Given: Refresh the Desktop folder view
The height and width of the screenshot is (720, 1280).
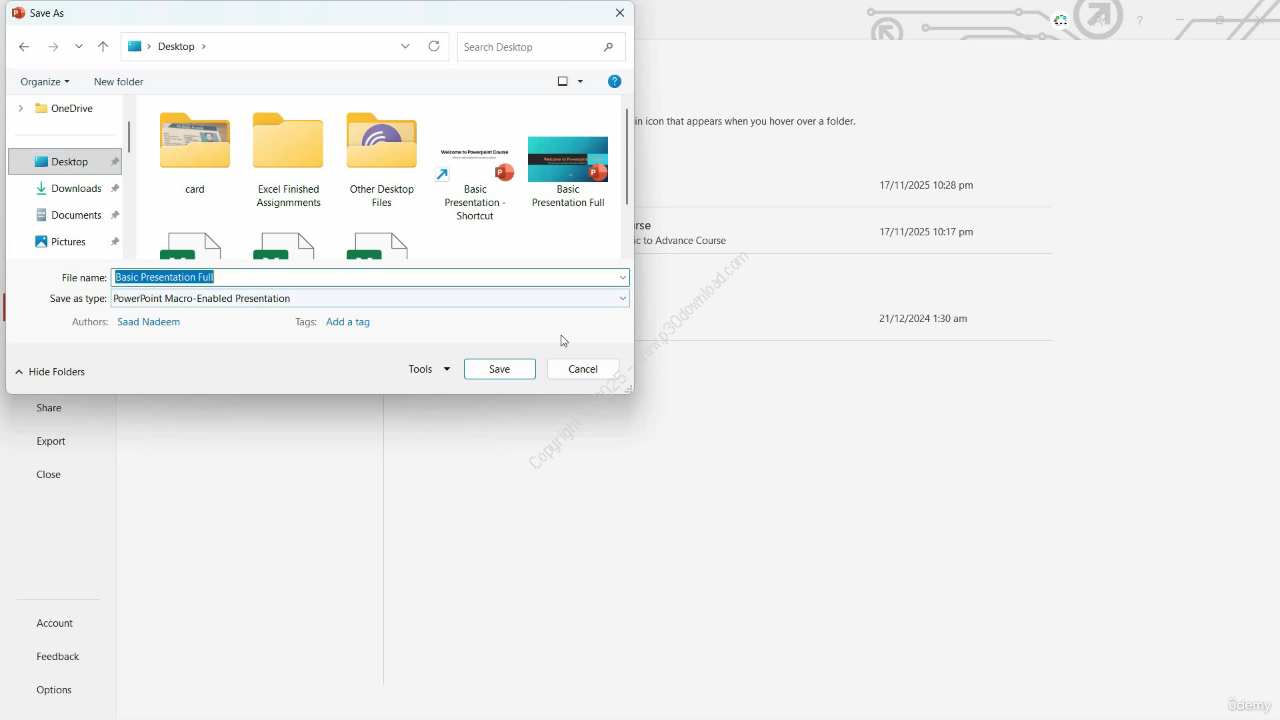Looking at the screenshot, I should click(434, 47).
